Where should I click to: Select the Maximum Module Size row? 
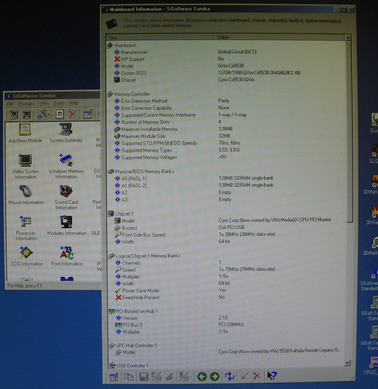click(227, 136)
